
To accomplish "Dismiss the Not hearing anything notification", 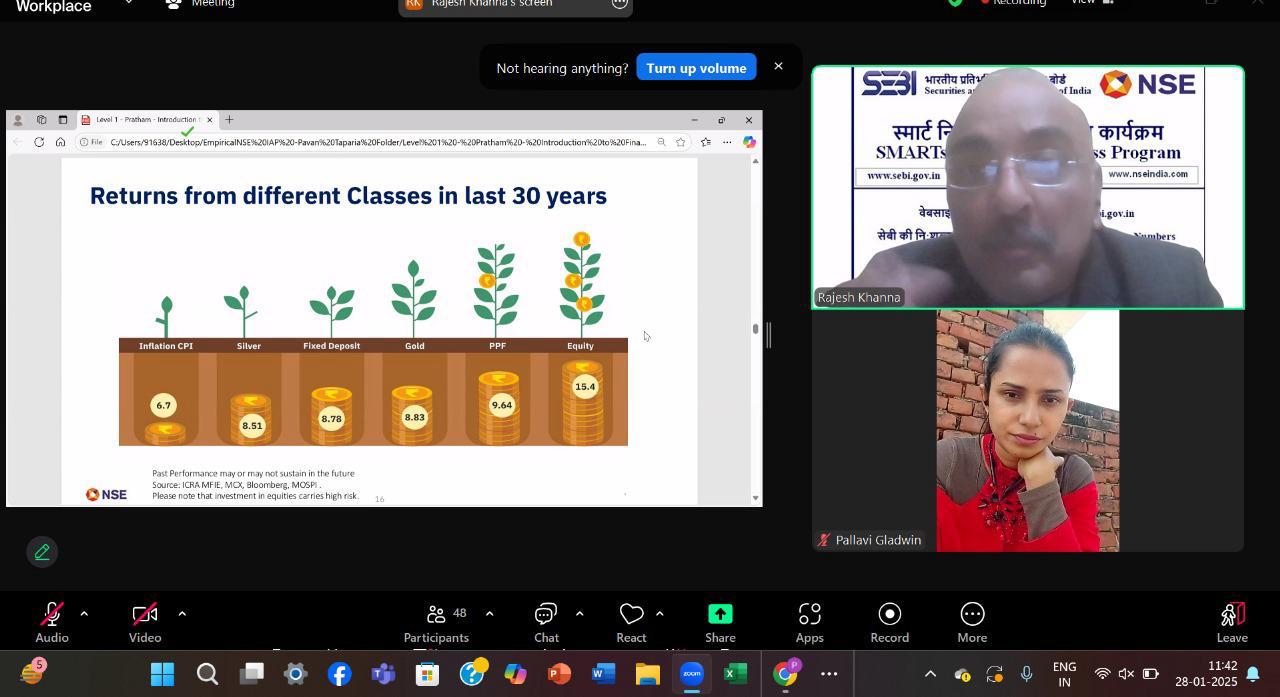I will pyautogui.click(x=778, y=66).
